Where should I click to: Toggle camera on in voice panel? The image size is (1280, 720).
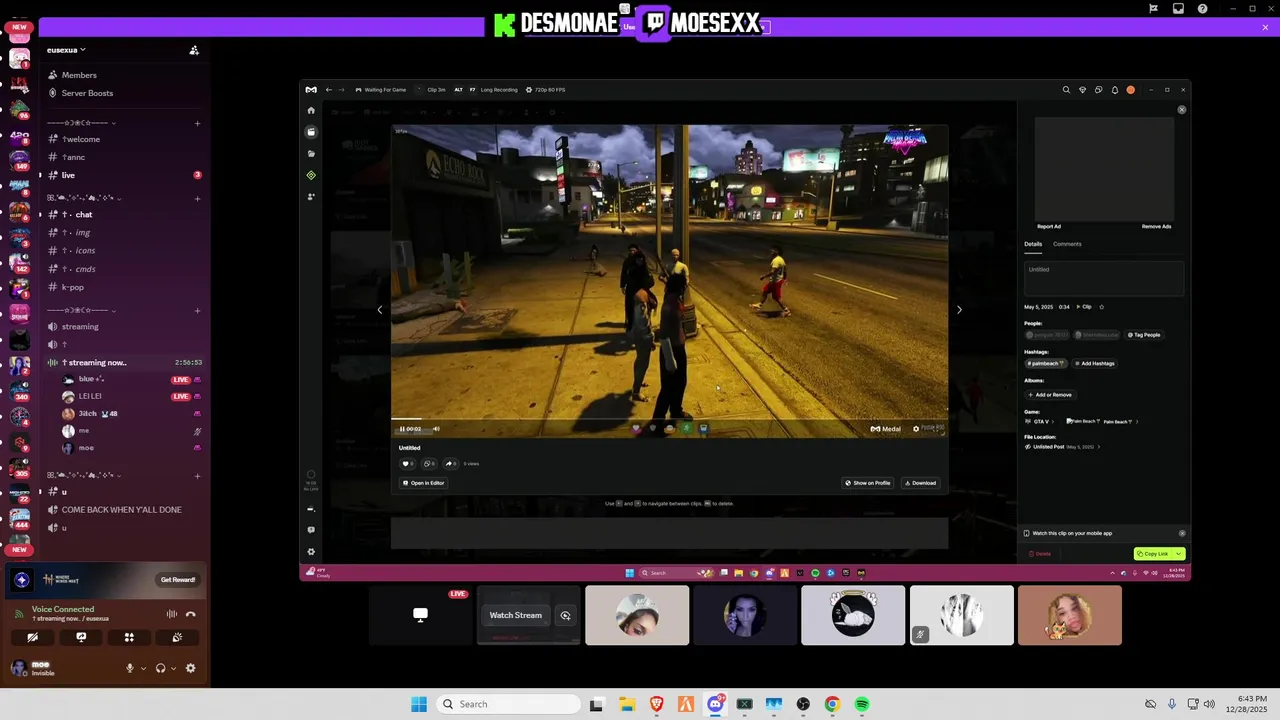tap(33, 637)
